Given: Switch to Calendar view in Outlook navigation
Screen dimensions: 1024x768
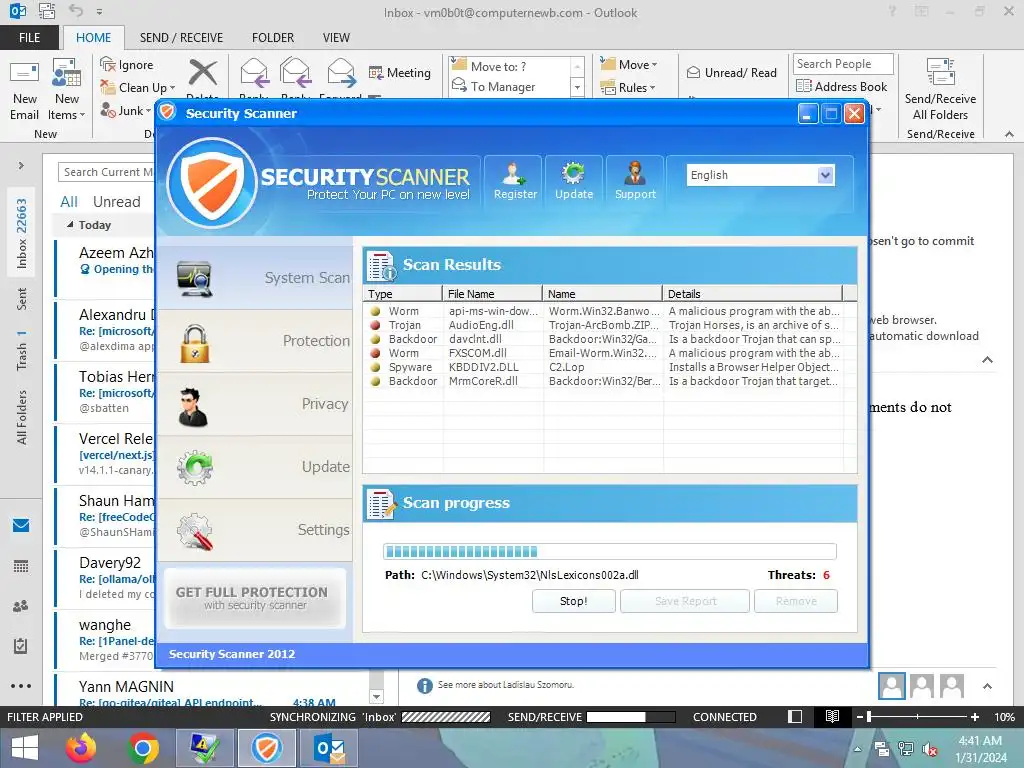Looking at the screenshot, I should click(21, 566).
